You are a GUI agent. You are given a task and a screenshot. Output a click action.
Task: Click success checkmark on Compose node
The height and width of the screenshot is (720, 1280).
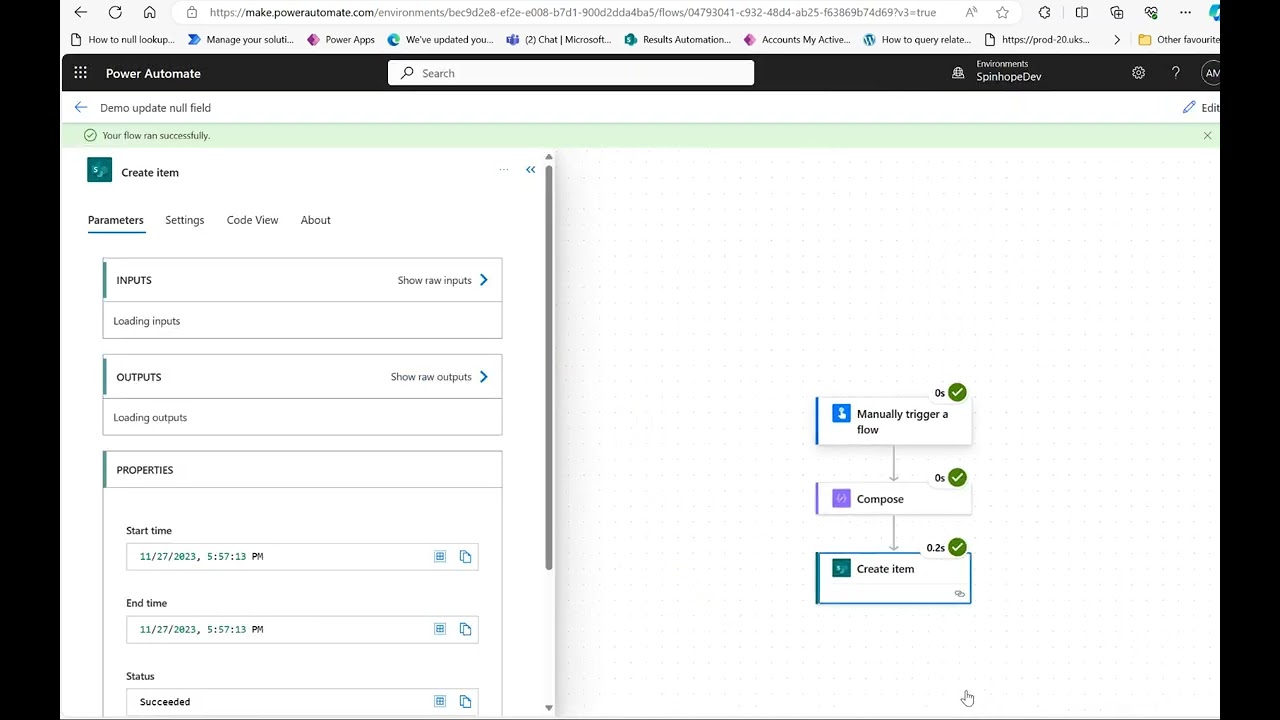[x=957, y=478]
